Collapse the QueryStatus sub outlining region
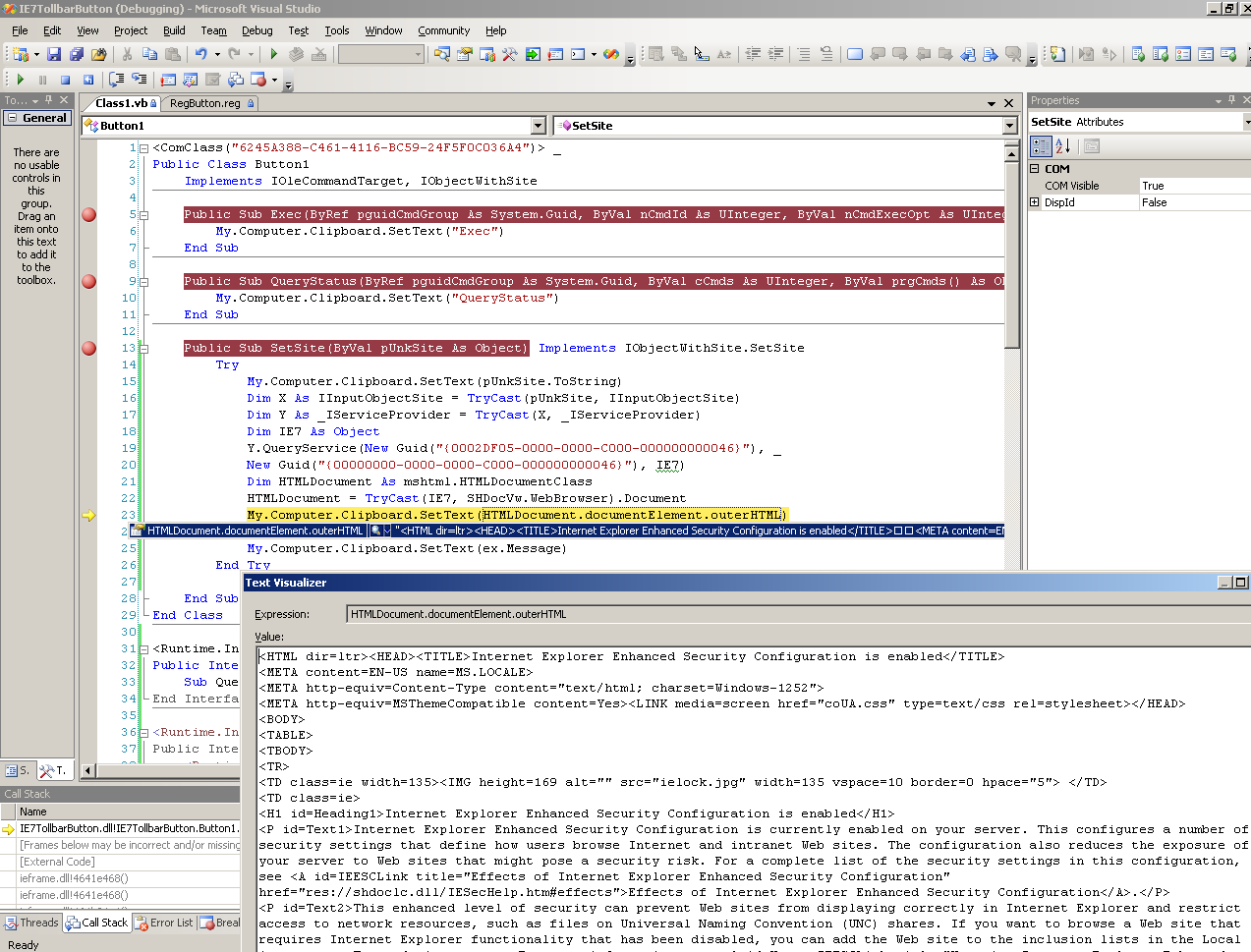 (143, 282)
